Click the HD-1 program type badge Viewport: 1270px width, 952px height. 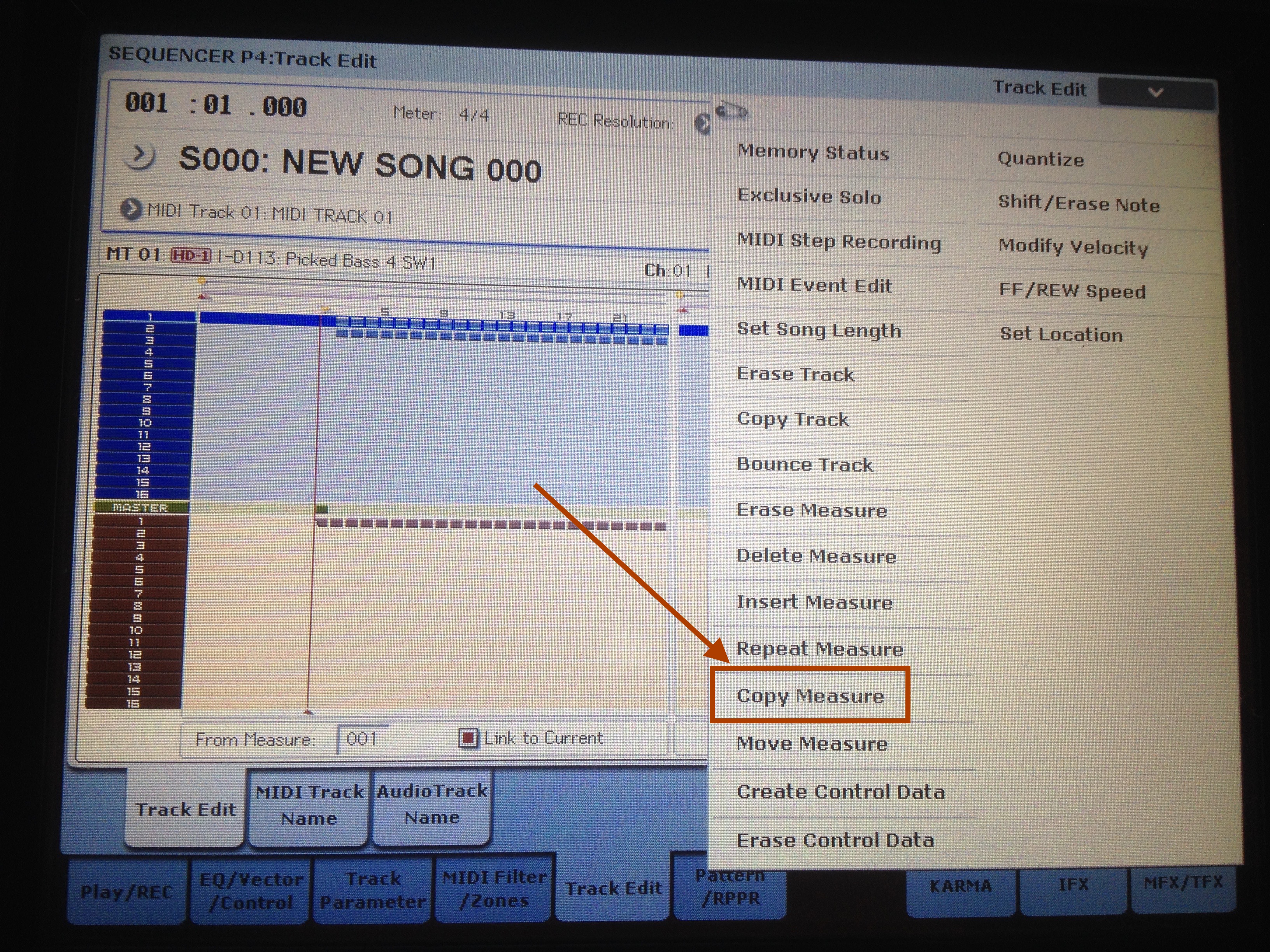[x=191, y=255]
